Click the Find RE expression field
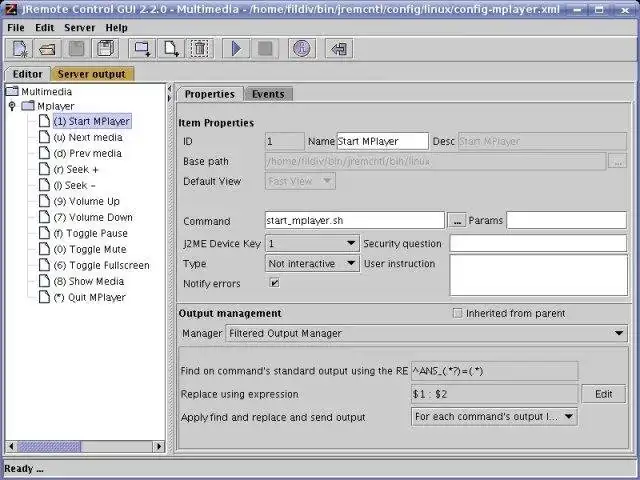 [495, 371]
